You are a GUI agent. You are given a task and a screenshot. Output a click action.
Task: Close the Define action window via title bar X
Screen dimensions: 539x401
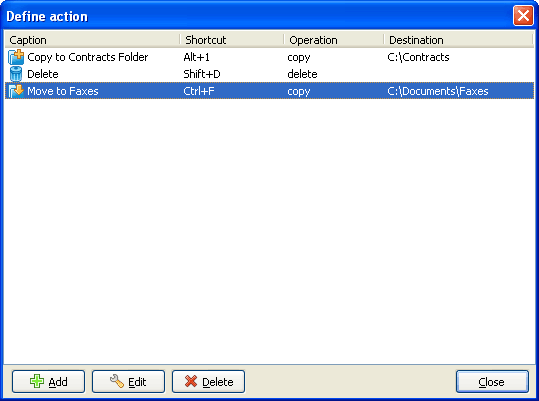523,15
